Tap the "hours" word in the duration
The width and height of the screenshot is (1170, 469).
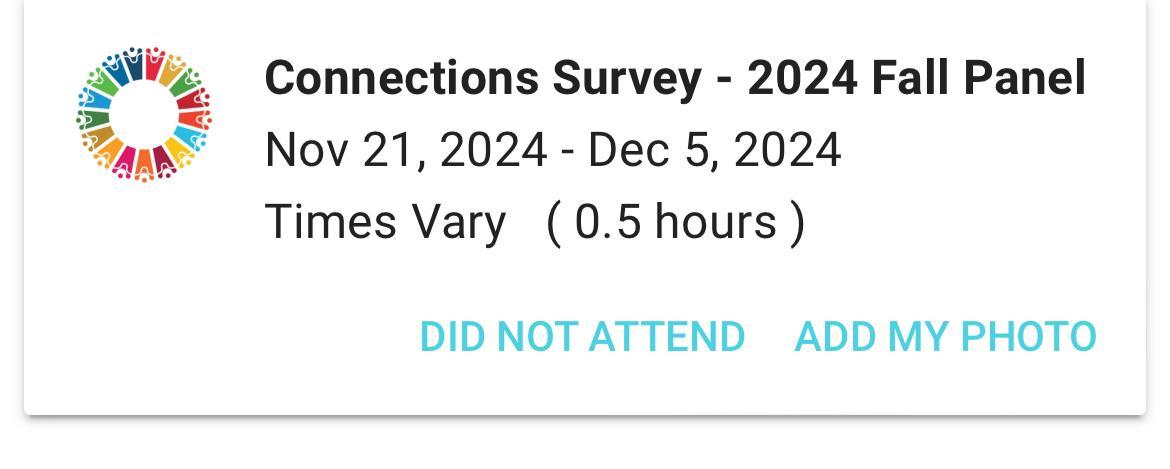tap(715, 221)
